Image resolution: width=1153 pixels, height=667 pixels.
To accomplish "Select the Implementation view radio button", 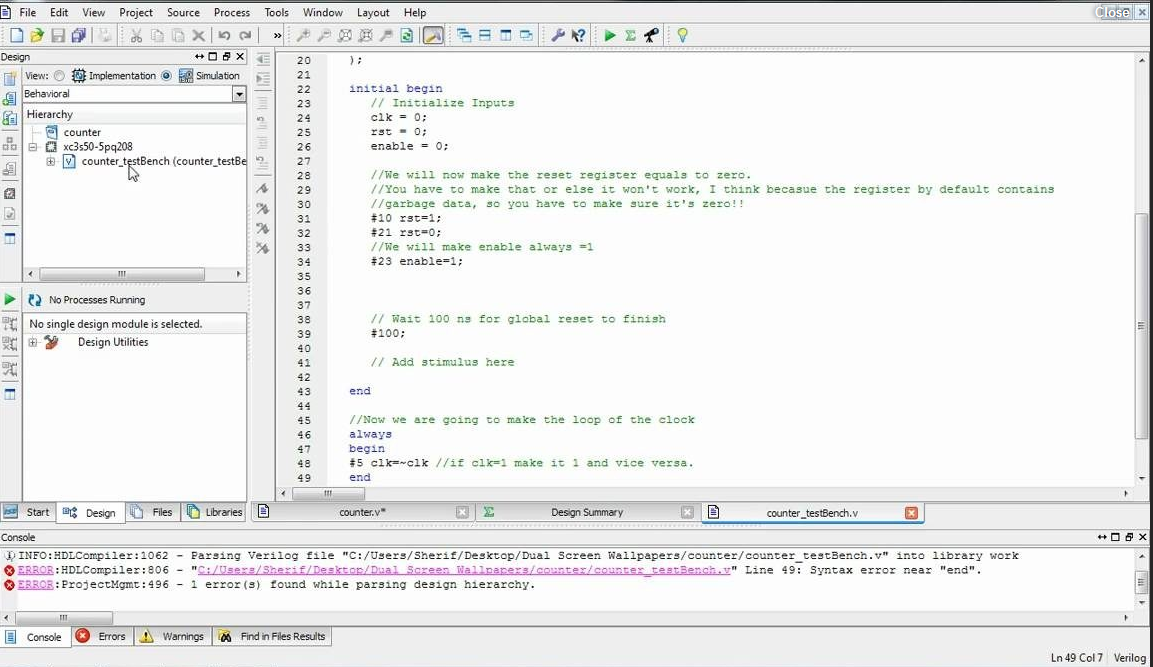I will click(60, 76).
